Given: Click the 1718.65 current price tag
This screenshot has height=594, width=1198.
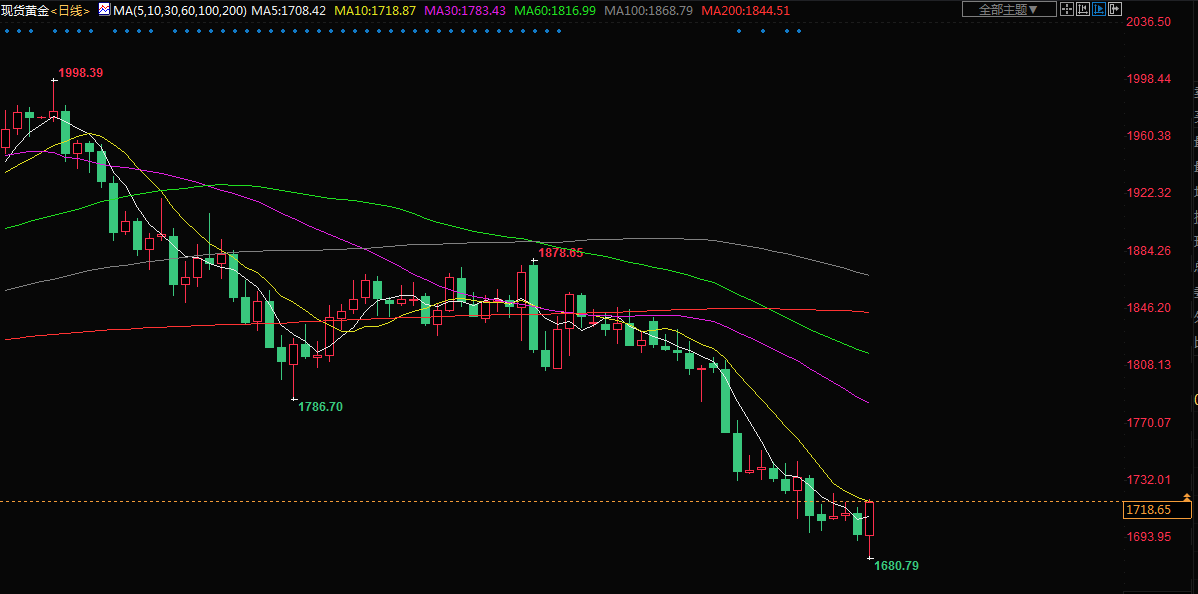Looking at the screenshot, I should coord(1148,510).
